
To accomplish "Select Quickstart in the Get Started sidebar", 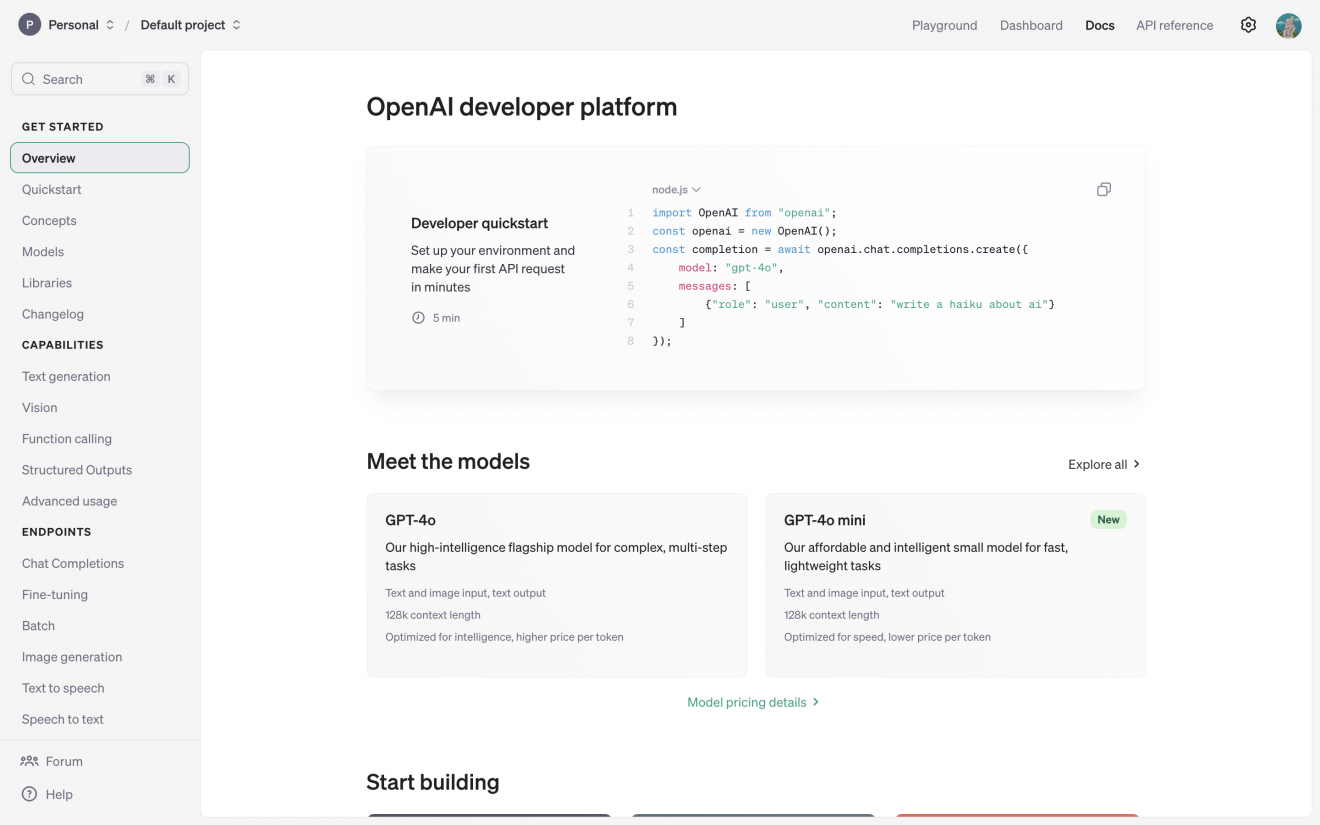I will (52, 189).
